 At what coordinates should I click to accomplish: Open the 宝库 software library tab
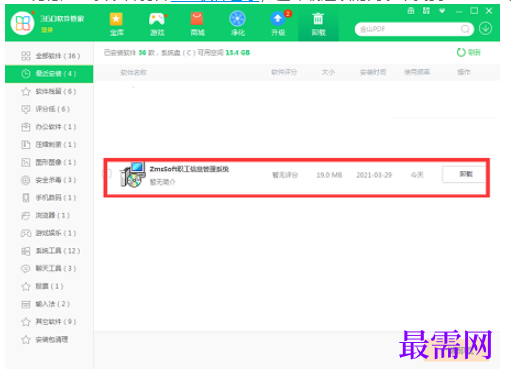pos(116,24)
